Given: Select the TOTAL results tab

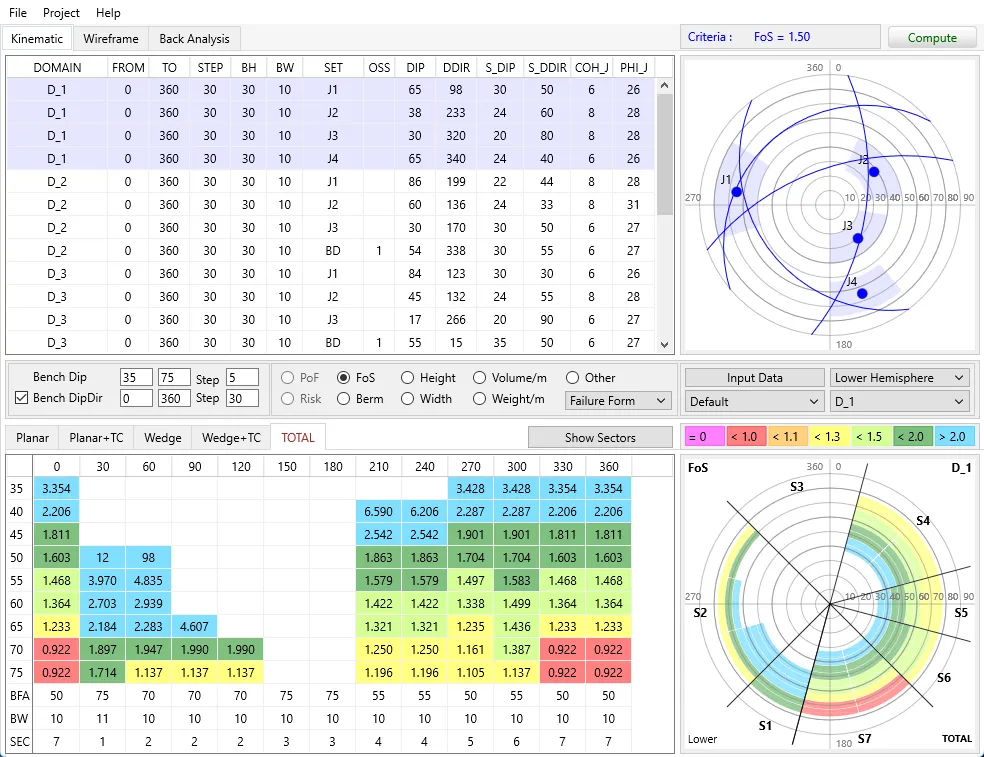Looking at the screenshot, I should pyautogui.click(x=297, y=438).
